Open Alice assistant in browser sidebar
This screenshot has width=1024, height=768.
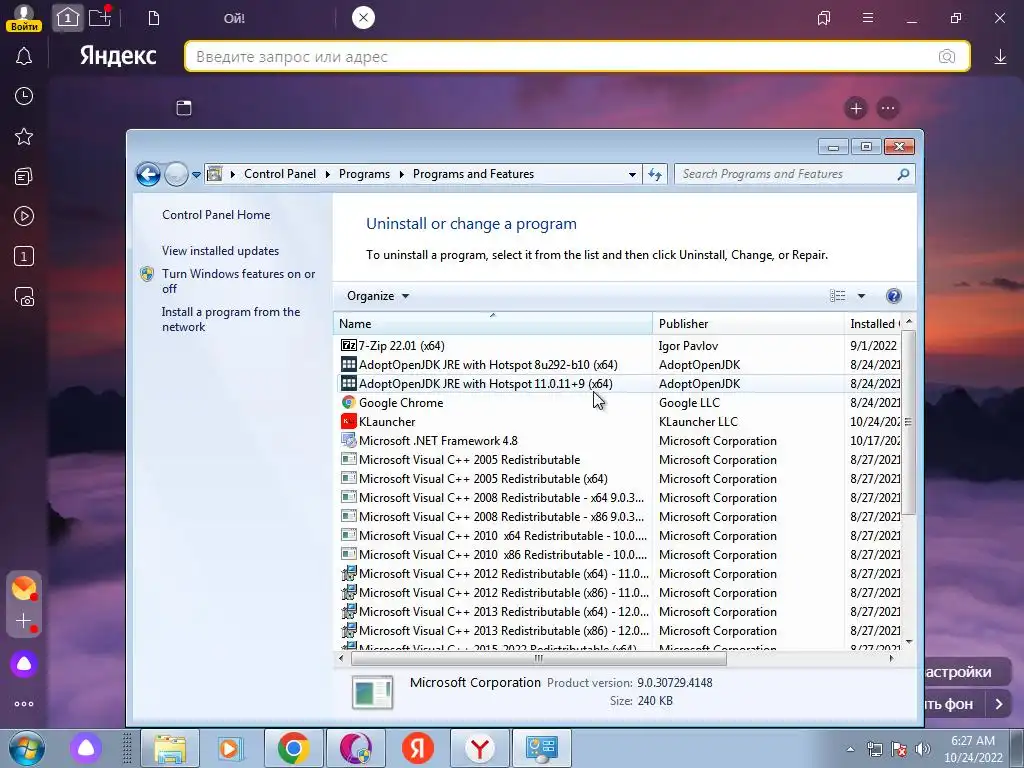pyautogui.click(x=24, y=664)
